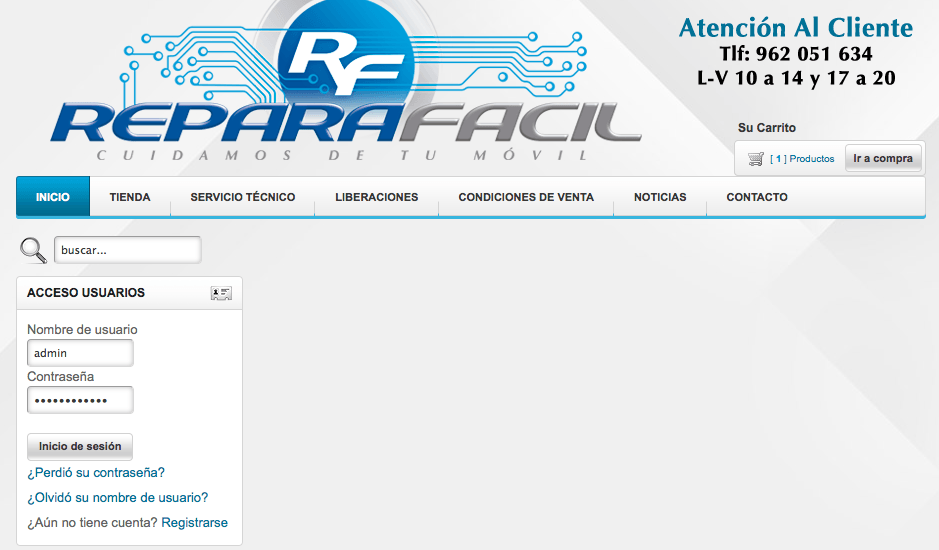939x550 pixels.
Task: Open the NOTICIAS menu item
Action: click(660, 197)
